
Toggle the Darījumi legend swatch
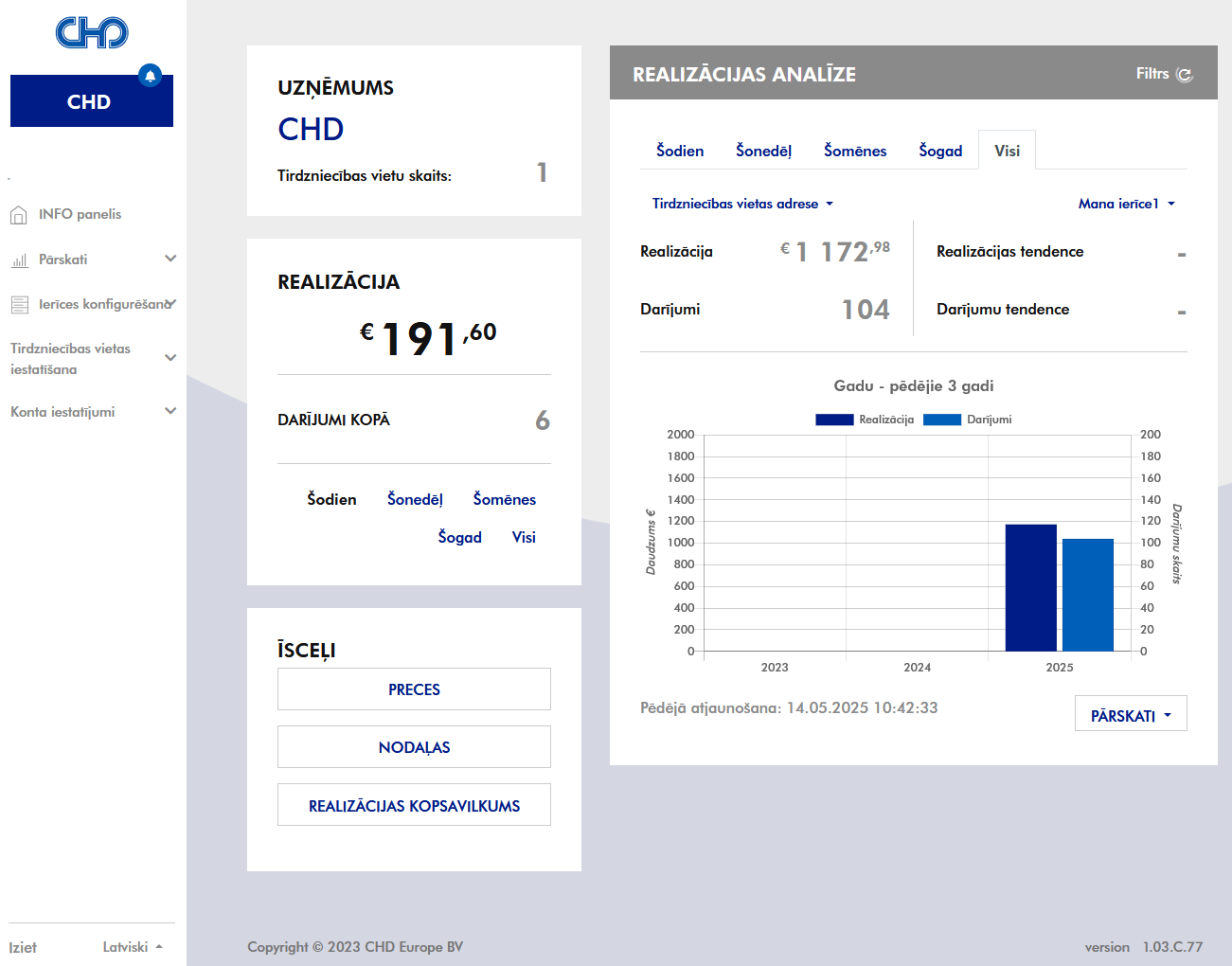pyautogui.click(x=942, y=420)
